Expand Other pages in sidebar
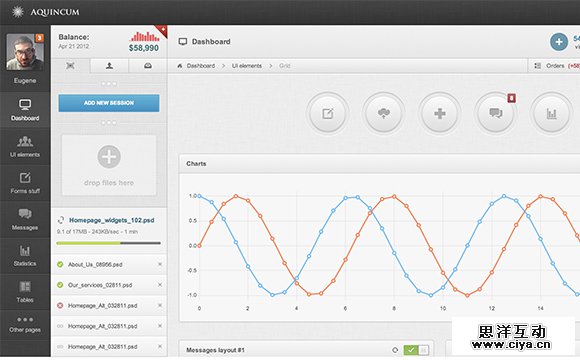Viewport: 580px width, 360px height. (x=25, y=324)
